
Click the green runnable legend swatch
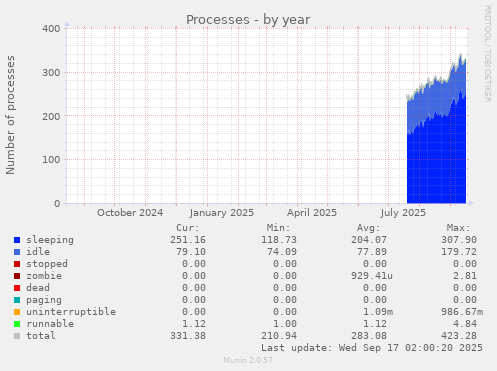[17, 324]
